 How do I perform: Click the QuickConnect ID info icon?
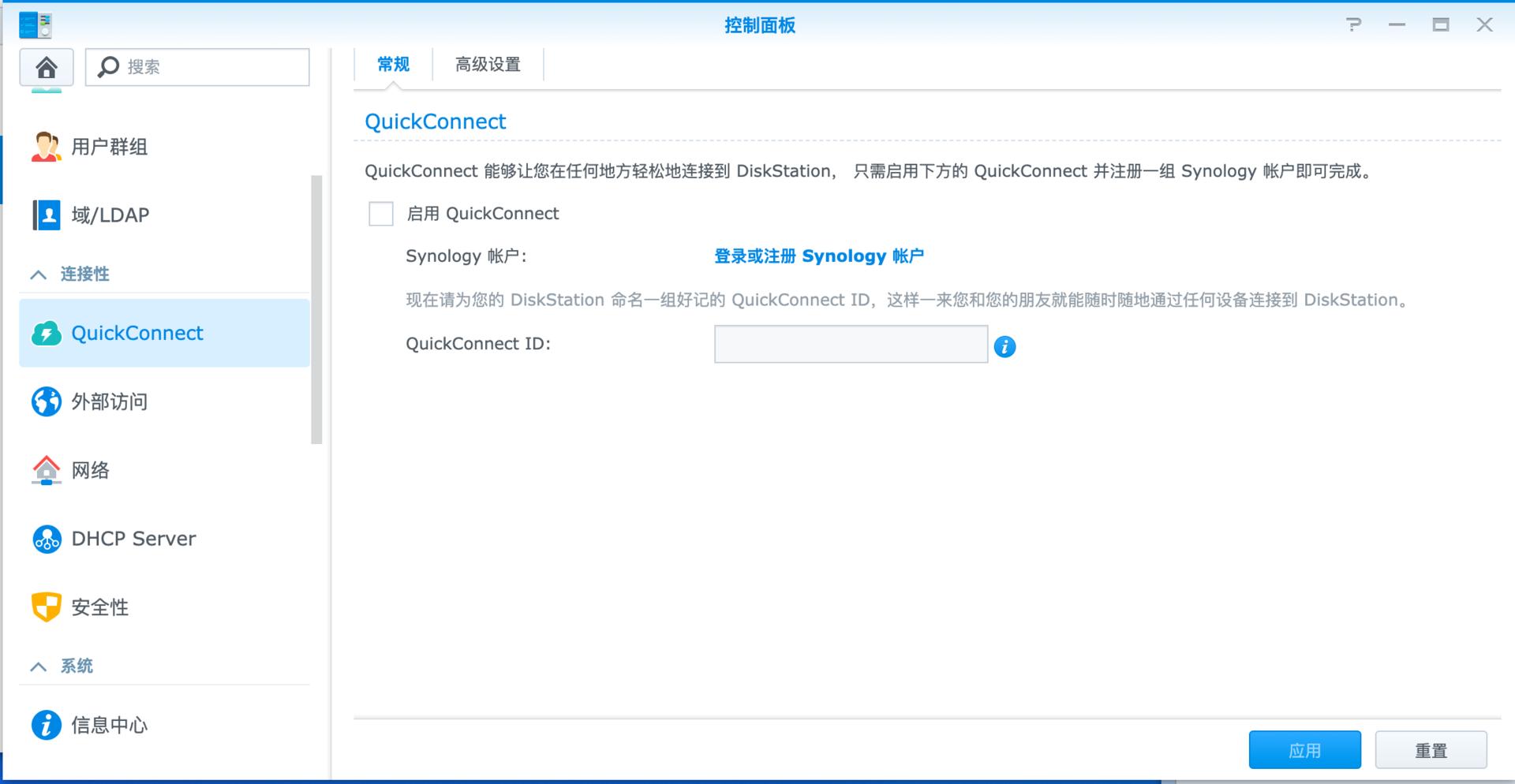click(1005, 346)
